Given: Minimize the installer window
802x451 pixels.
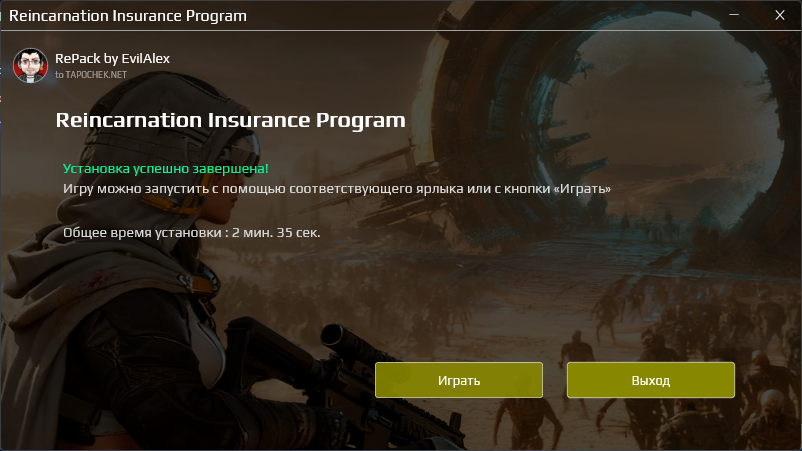Looking at the screenshot, I should pos(734,15).
